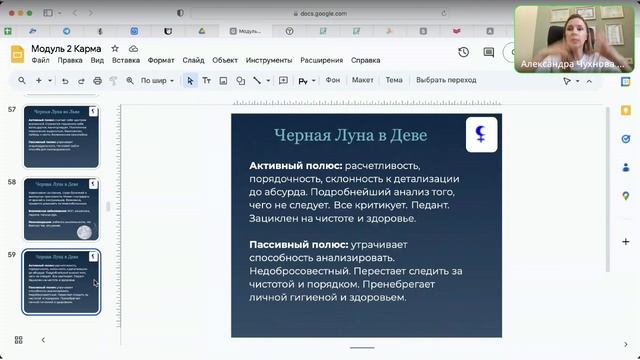This screenshot has width=640, height=360.
Task: Get add-ons with plus icon
Action: click(x=625, y=242)
